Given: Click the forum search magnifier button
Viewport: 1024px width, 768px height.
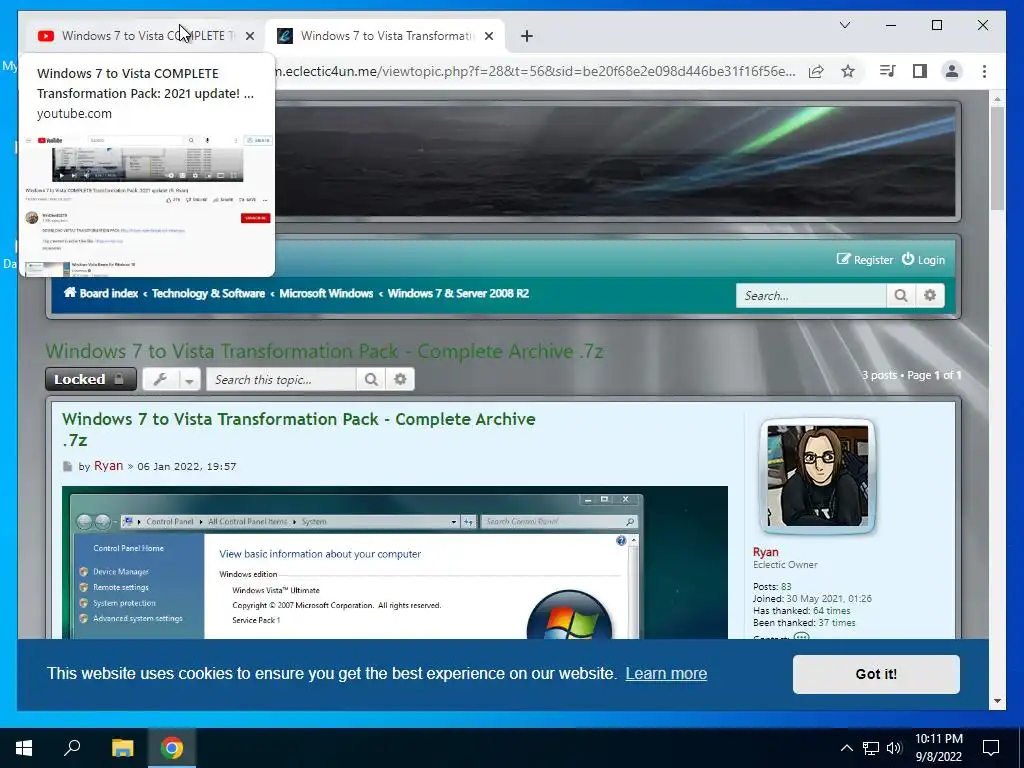Looking at the screenshot, I should click(901, 295).
